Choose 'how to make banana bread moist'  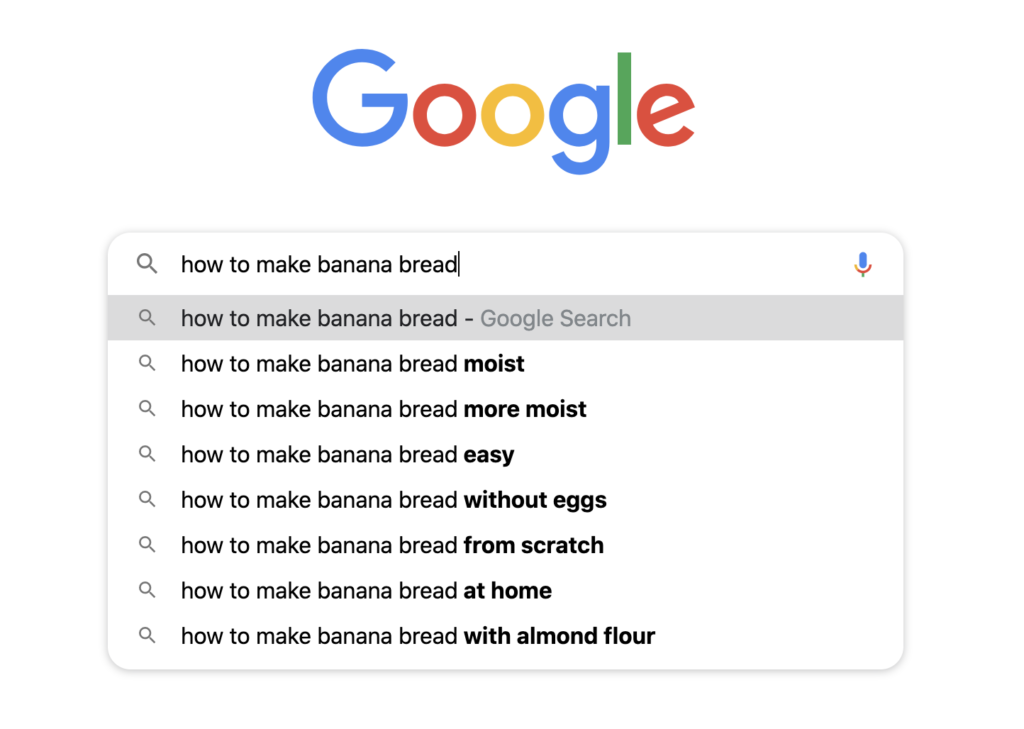pos(352,364)
